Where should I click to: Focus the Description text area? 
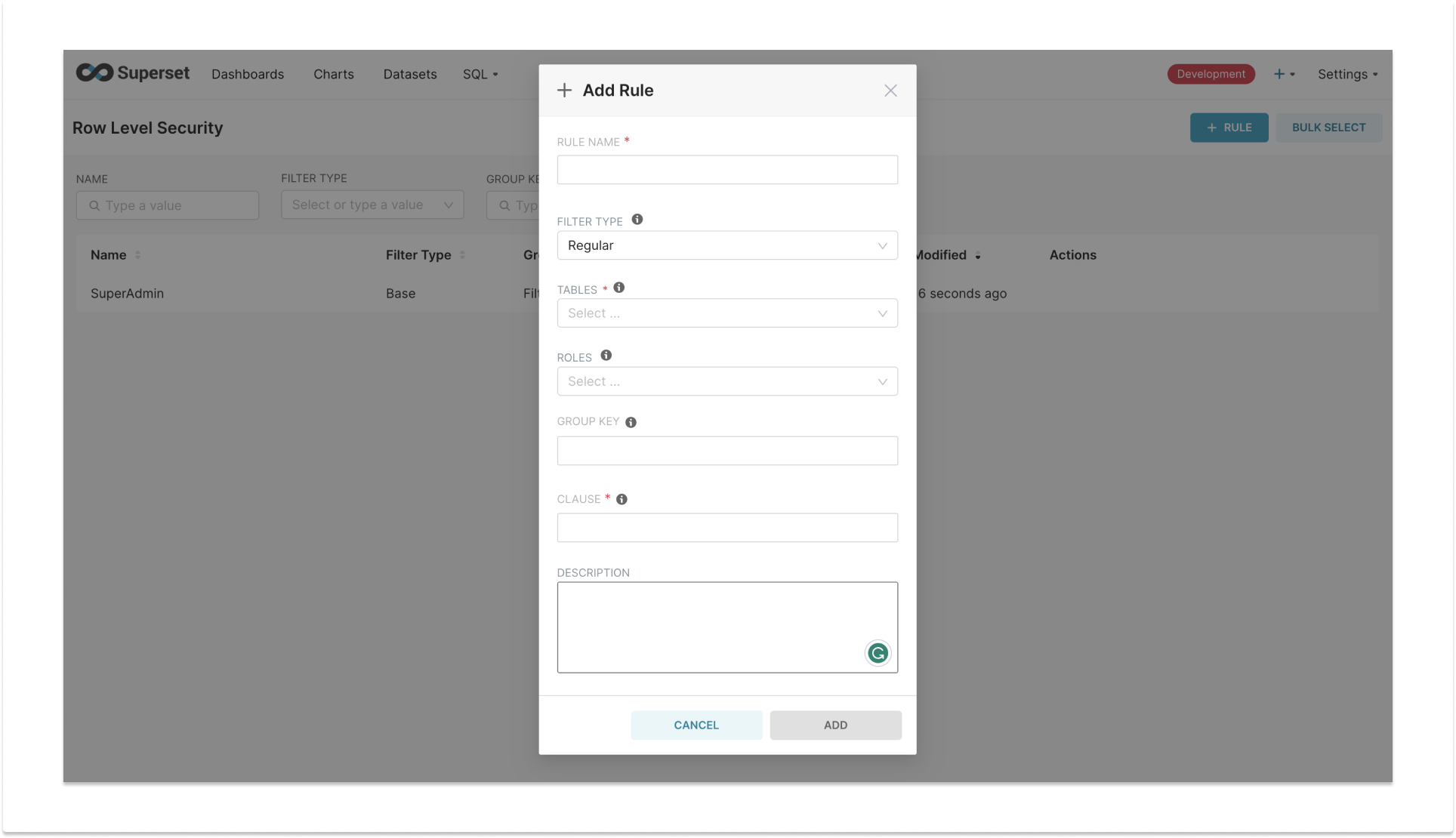coord(710,627)
